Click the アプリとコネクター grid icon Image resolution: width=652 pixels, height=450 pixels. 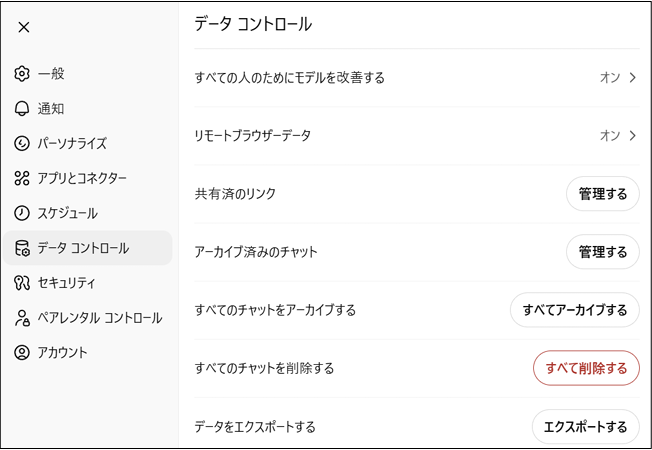[22, 179]
